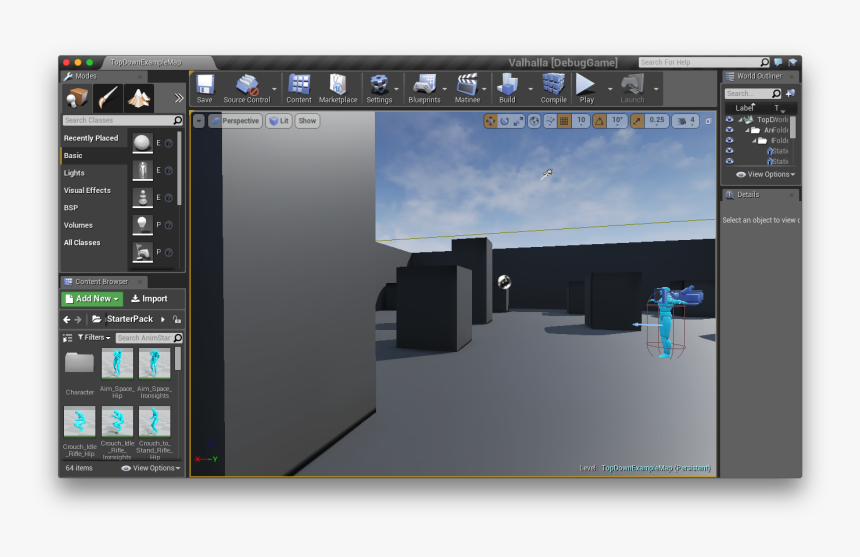Select the scale gizmo tool
The image size is (860, 557).
coord(518,121)
